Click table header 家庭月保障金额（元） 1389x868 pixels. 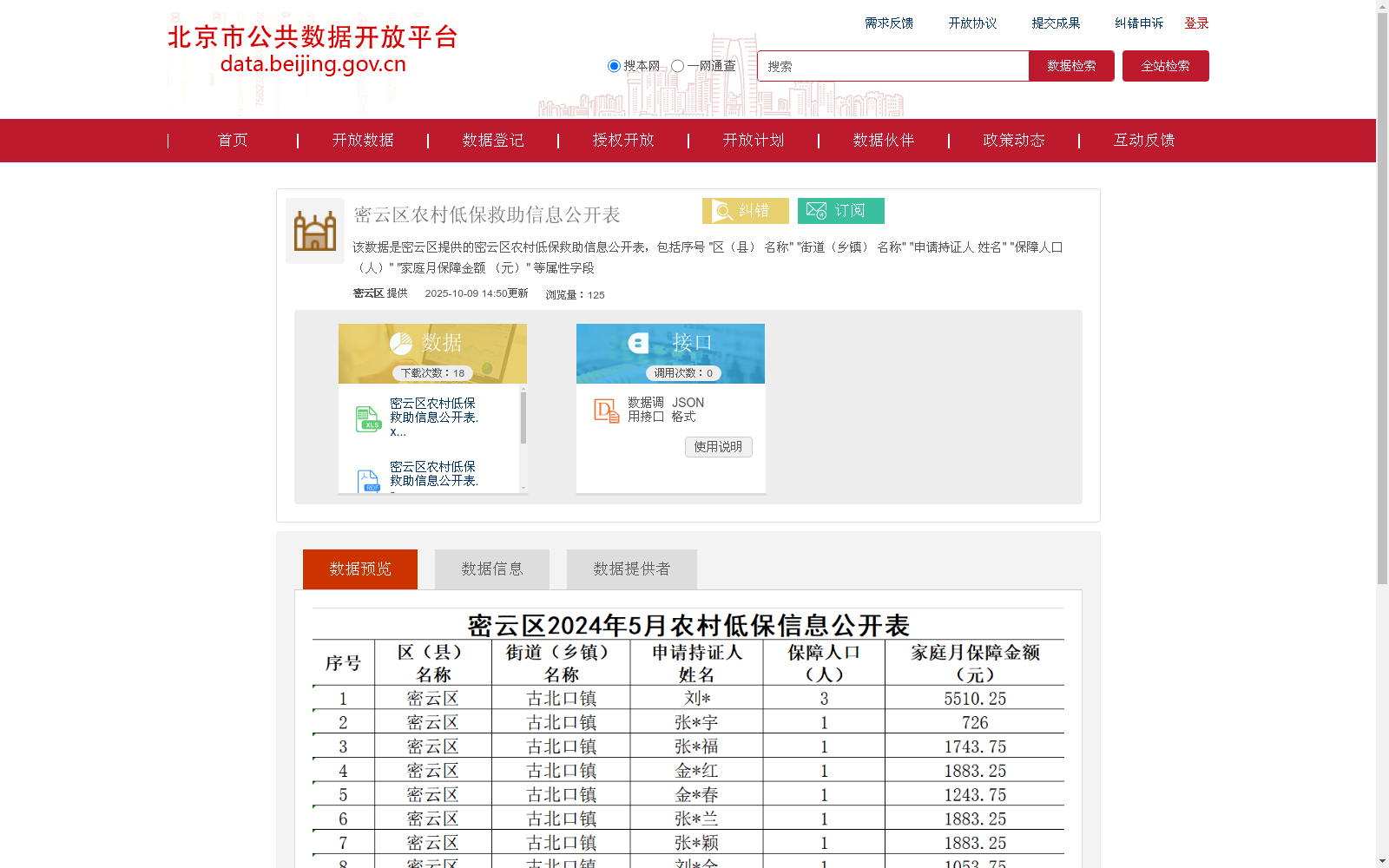[975, 663]
